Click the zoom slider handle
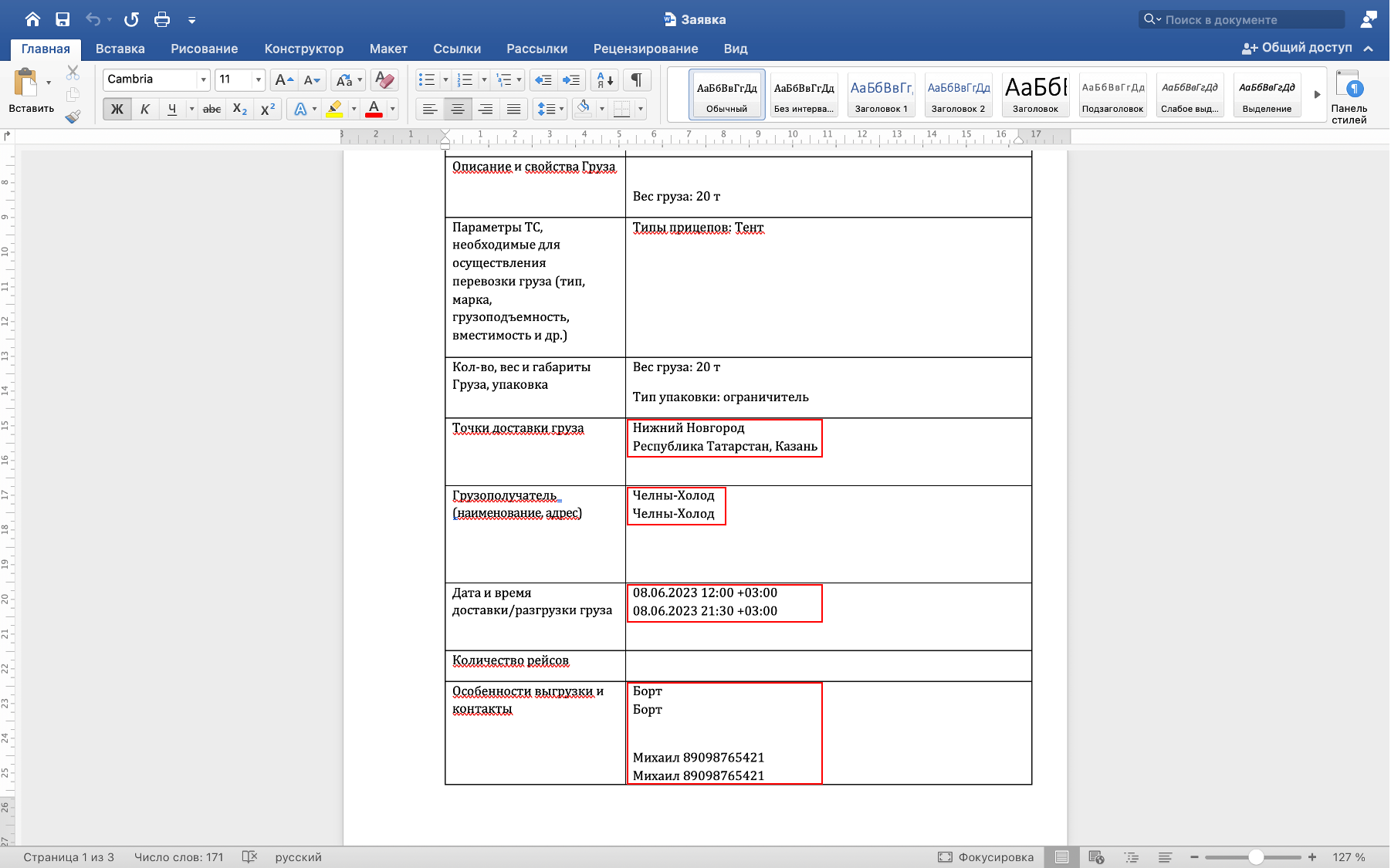 tap(1256, 857)
